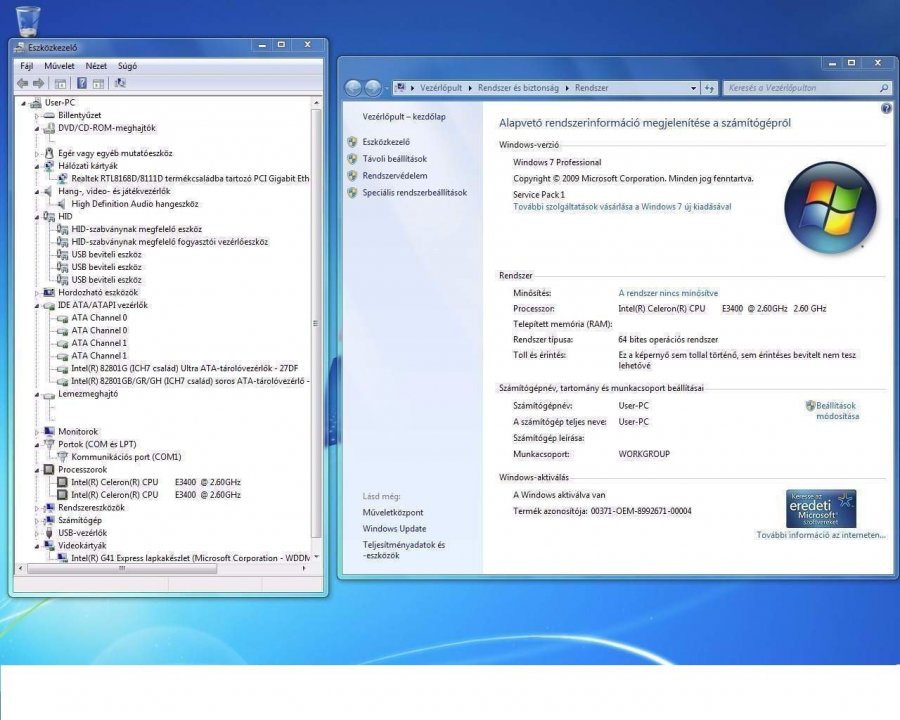Open Teljesítményadatok és -eszközök link
Viewport: 900px width, 720px height.
pos(404,550)
